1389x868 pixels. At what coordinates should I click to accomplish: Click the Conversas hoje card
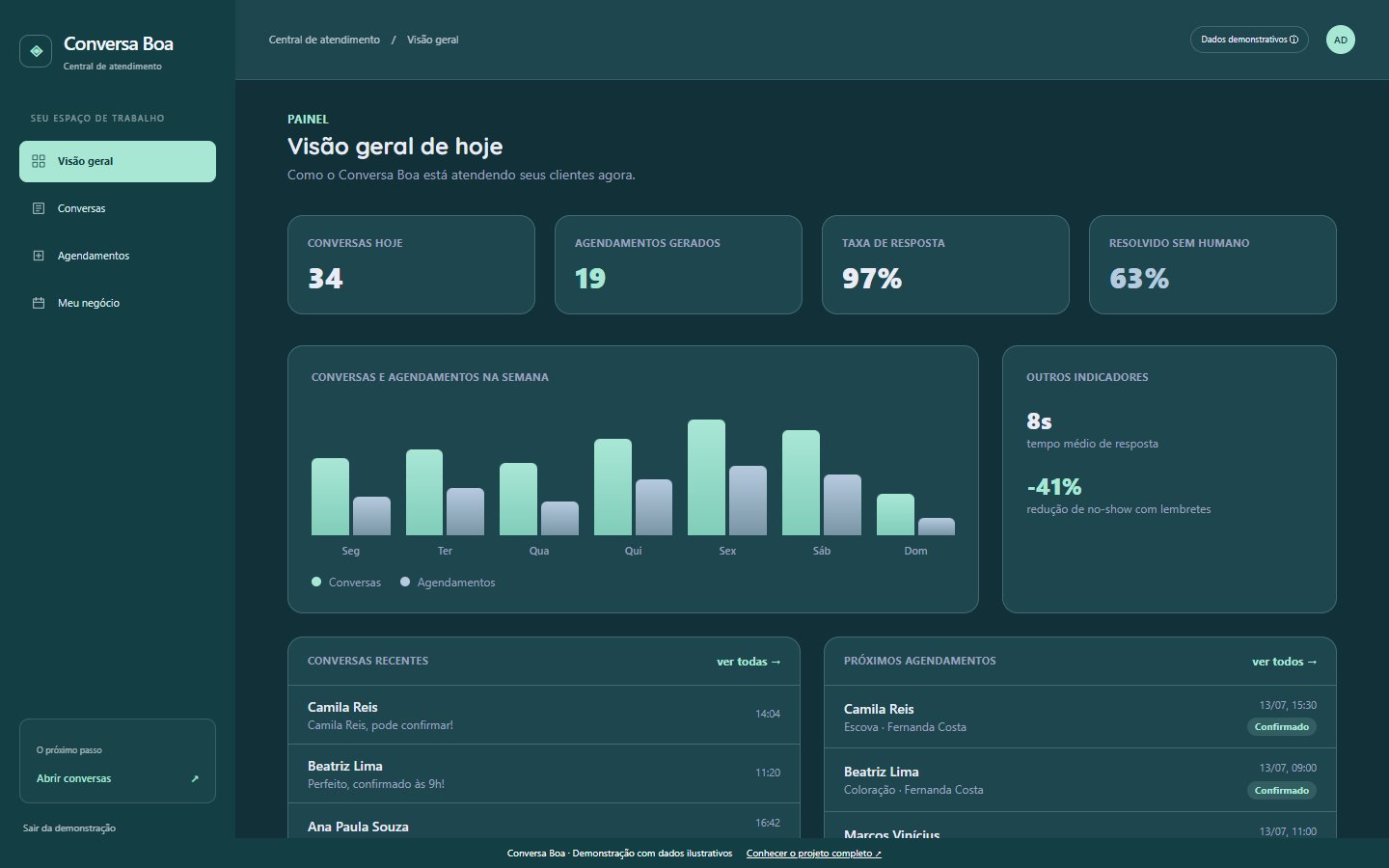click(411, 264)
